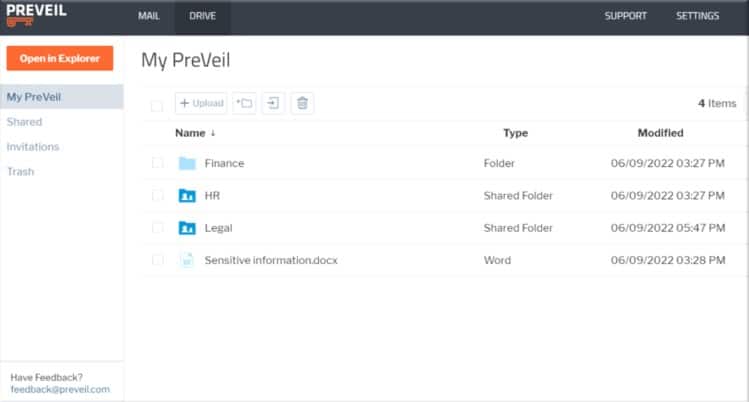Open SETTINGS in the top bar
The height and width of the screenshot is (402, 749).
tap(697, 16)
